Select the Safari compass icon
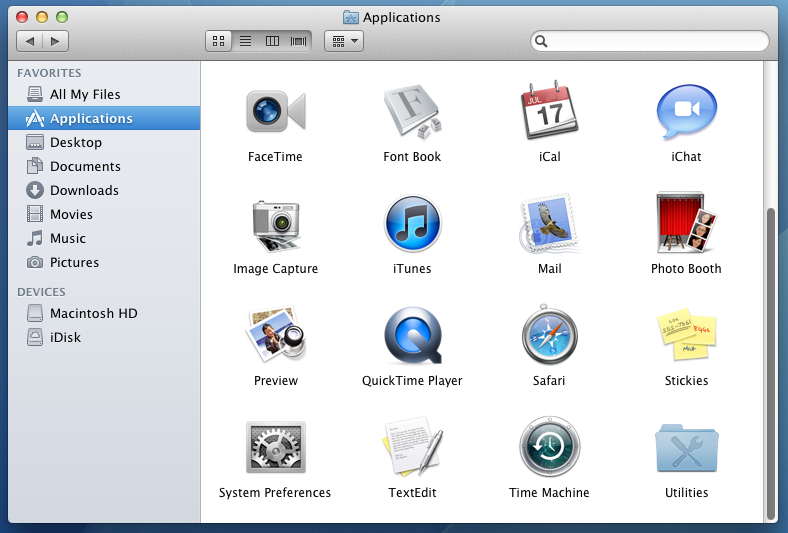This screenshot has width=788, height=533. coord(549,335)
